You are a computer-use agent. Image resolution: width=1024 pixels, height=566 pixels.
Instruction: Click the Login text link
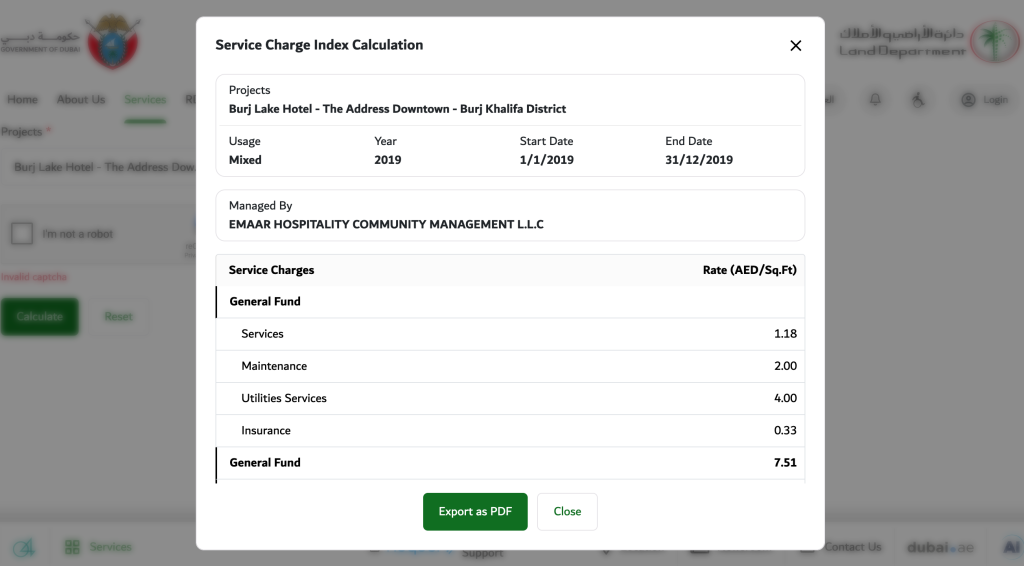coord(995,100)
